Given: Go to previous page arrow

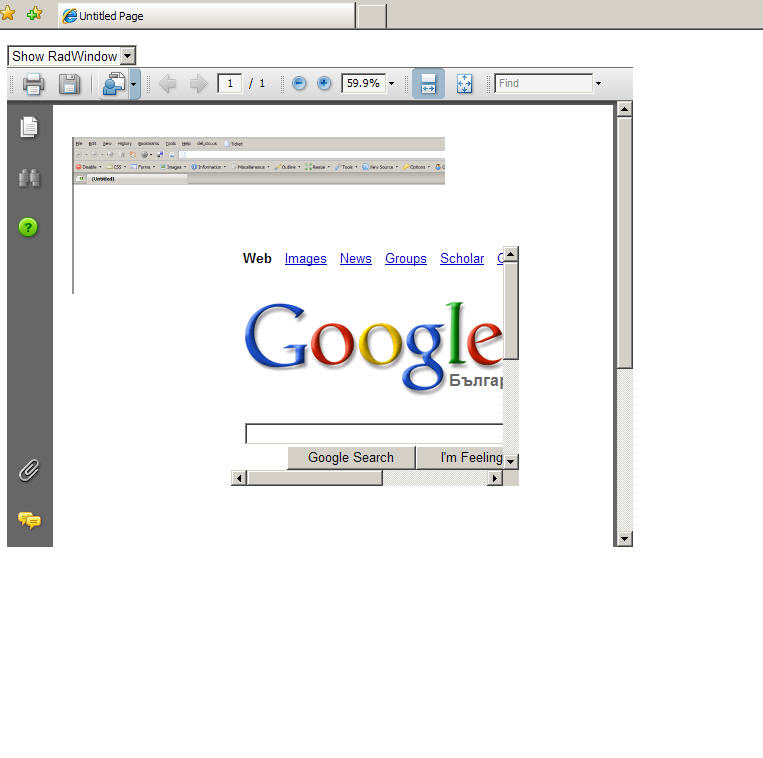Looking at the screenshot, I should [x=167, y=84].
